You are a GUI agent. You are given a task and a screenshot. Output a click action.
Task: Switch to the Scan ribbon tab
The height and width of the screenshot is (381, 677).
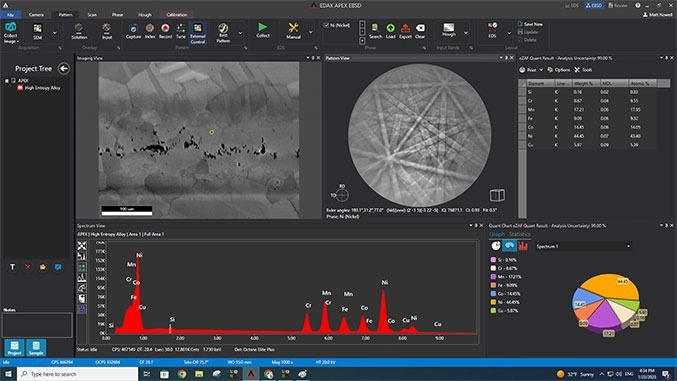[92, 15]
